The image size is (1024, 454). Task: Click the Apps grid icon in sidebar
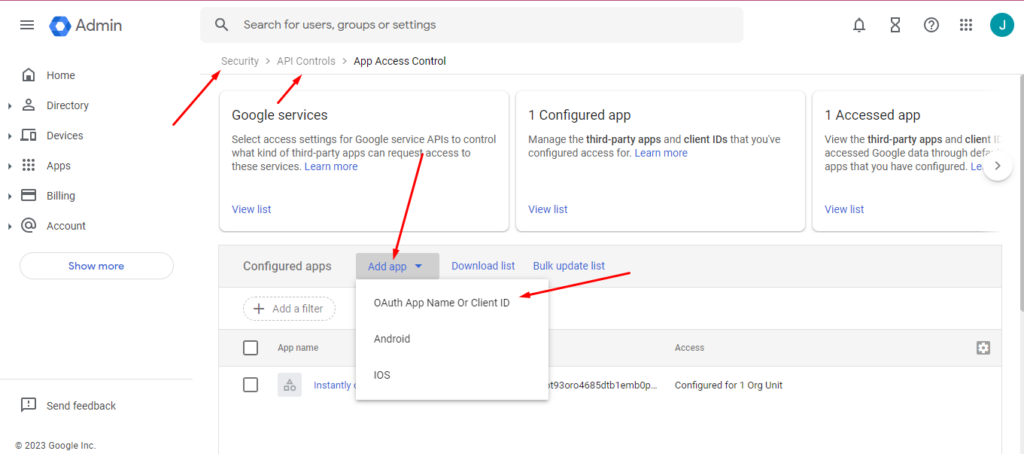click(28, 165)
